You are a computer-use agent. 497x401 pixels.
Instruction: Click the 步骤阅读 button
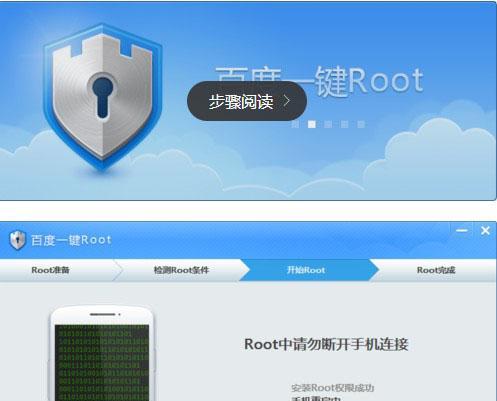247,101
